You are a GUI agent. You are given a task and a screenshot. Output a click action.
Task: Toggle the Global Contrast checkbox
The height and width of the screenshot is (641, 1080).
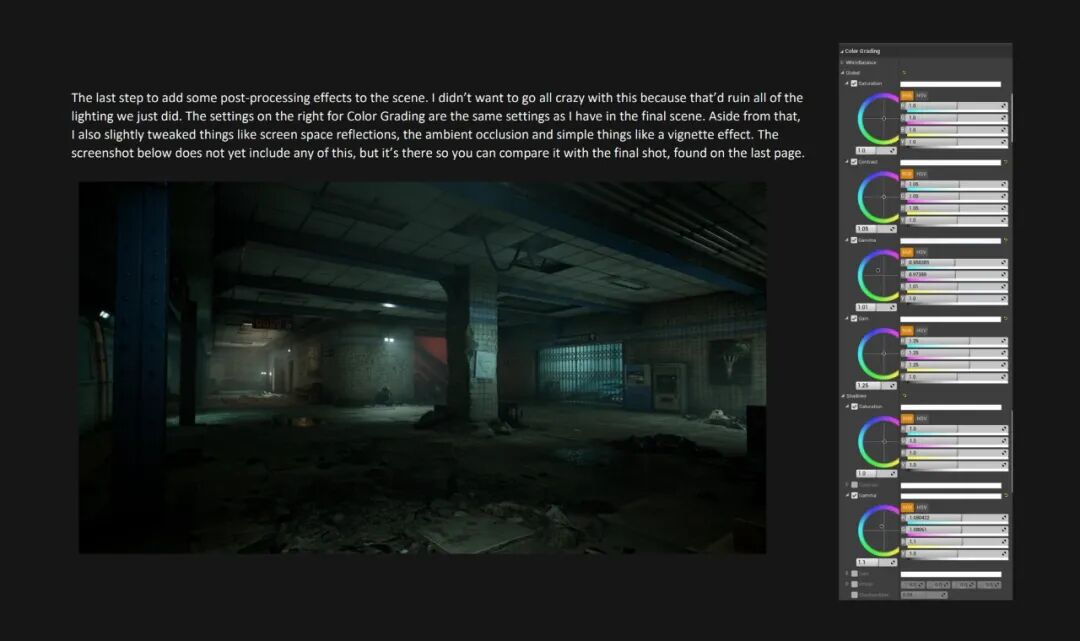[854, 162]
